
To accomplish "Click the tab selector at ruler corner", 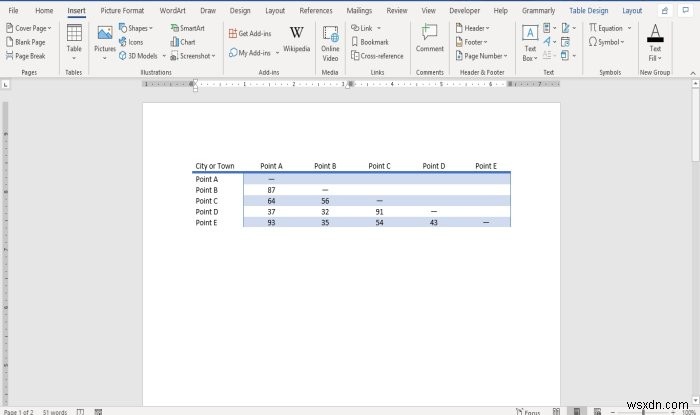I will coord(5,84).
